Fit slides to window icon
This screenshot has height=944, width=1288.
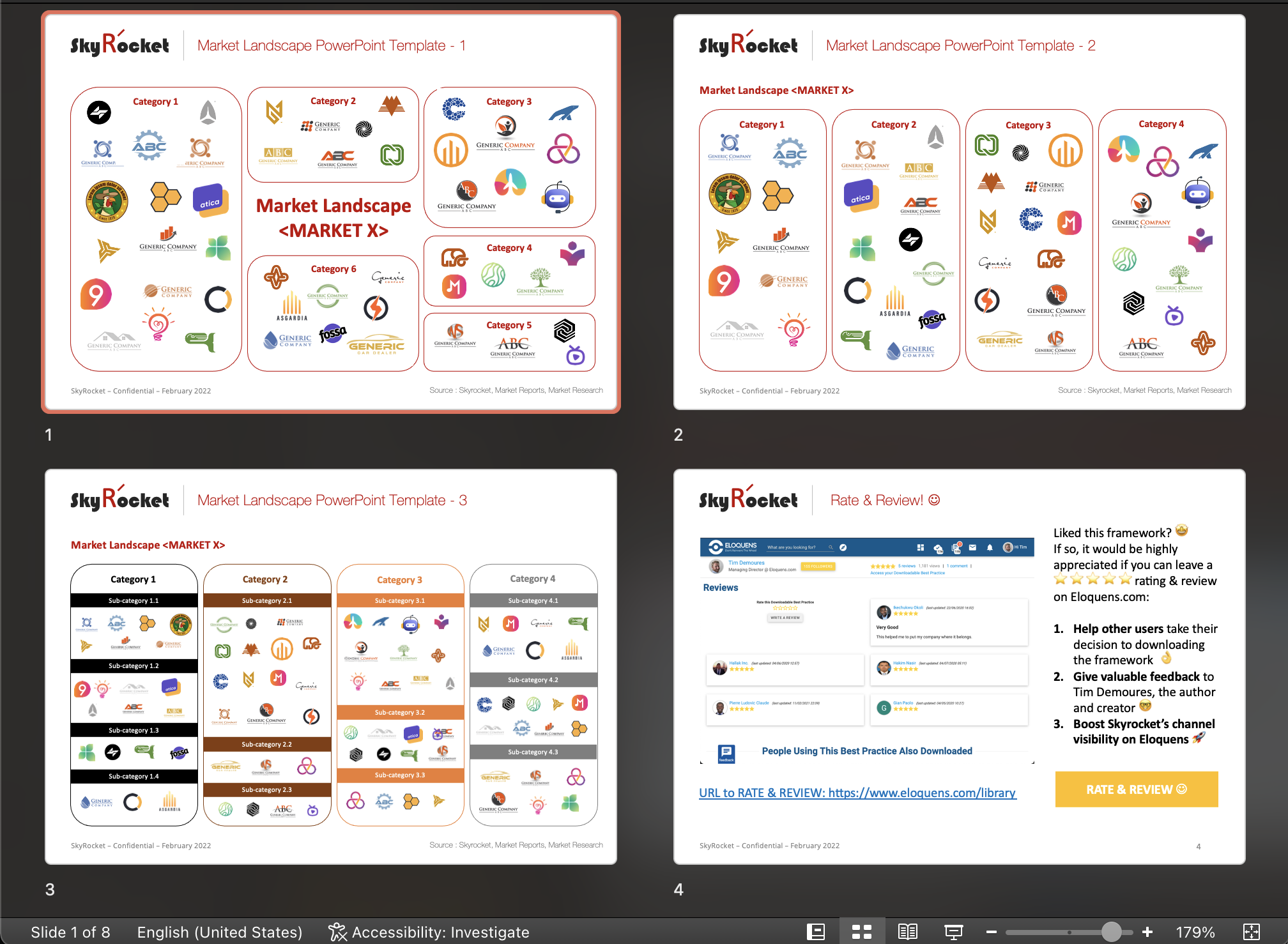1252,932
